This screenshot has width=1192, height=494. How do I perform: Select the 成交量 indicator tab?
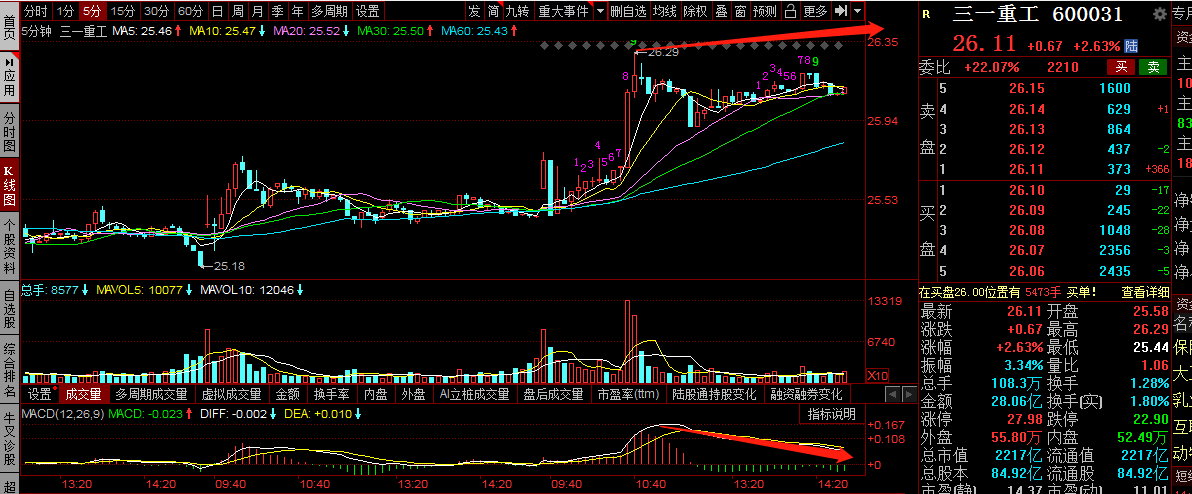[x=84, y=394]
